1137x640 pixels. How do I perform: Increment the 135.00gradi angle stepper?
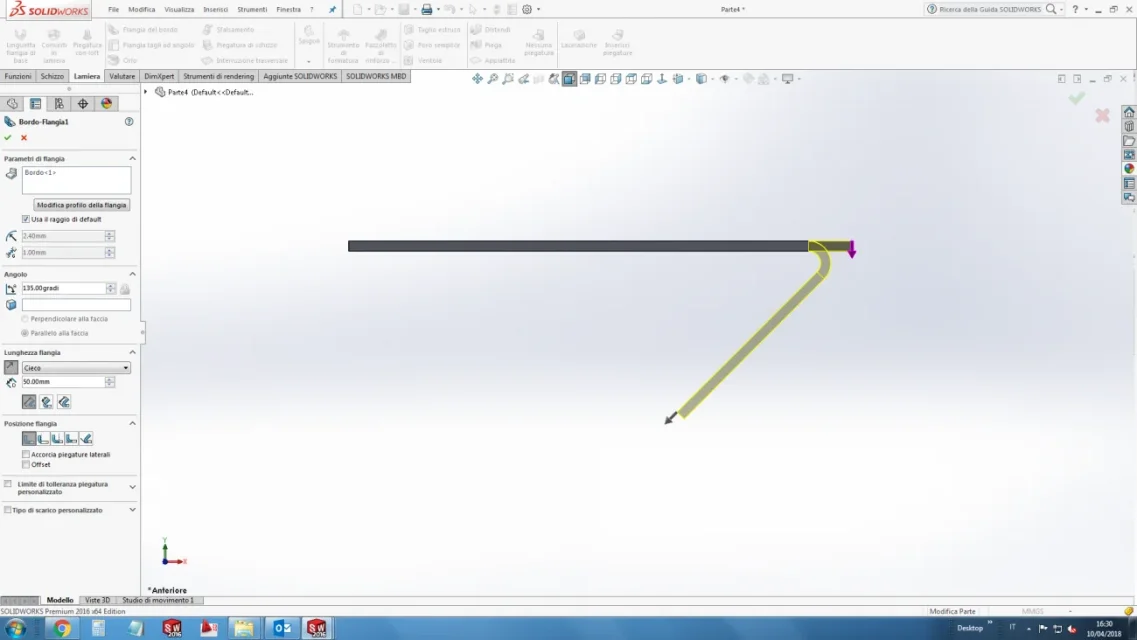[110, 286]
